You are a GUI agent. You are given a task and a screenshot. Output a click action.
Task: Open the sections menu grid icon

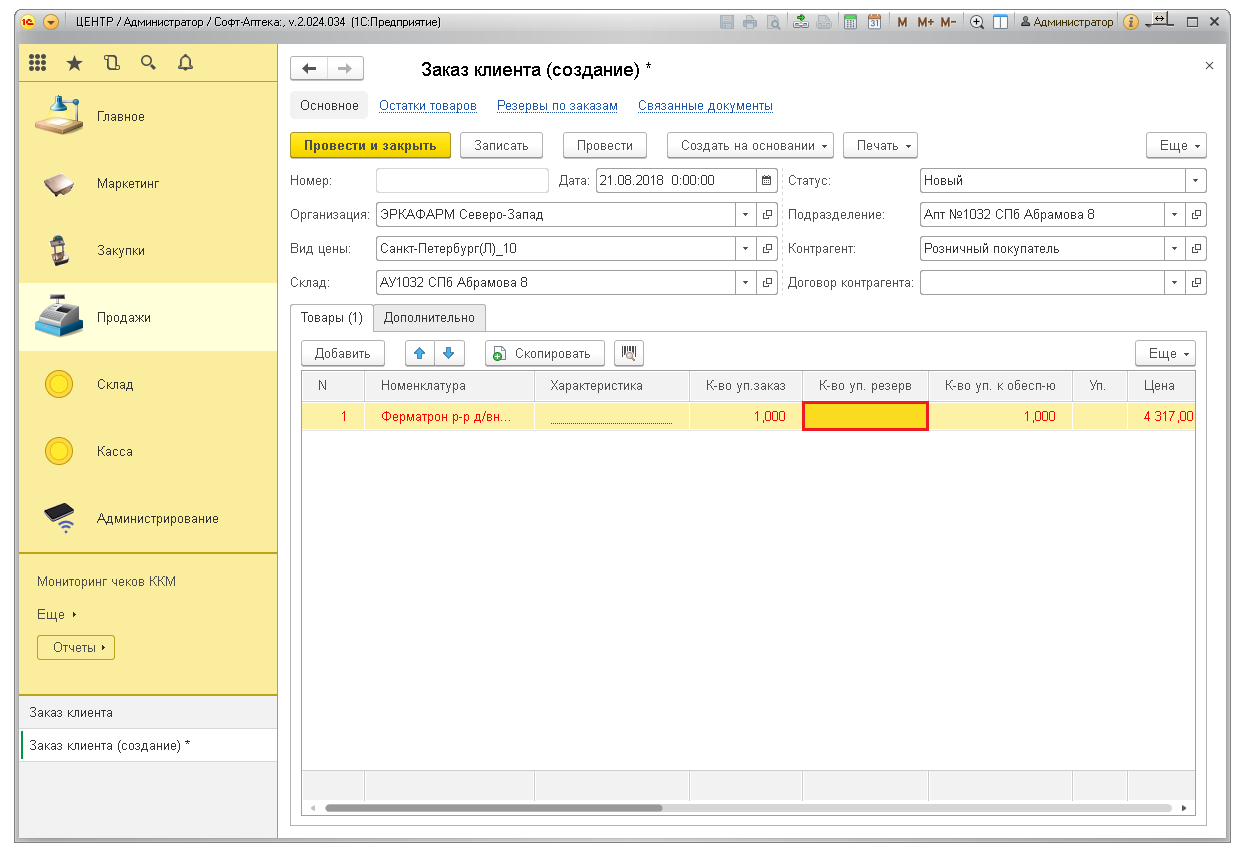pyautogui.click(x=37, y=63)
